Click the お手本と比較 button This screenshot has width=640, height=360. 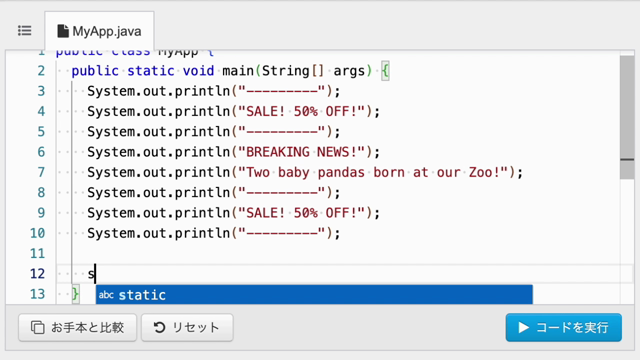click(78, 327)
